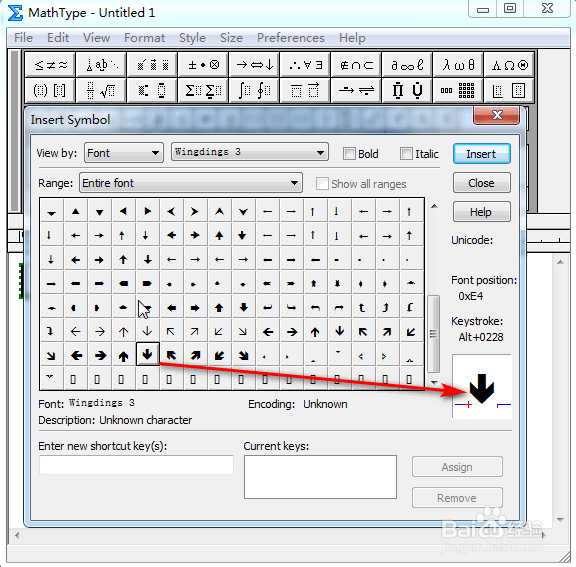Open the Format menu
Viewport: 576px width, 567px height.
[144, 38]
